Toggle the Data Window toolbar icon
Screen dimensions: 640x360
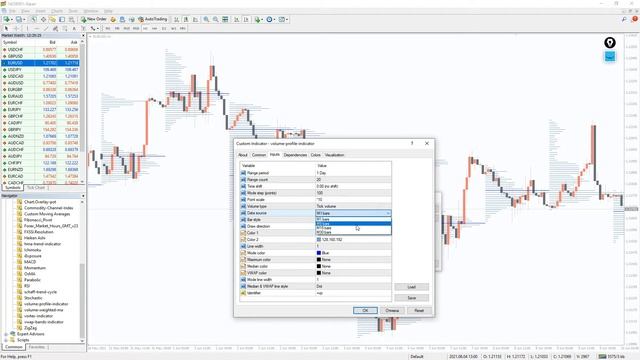click(x=43, y=19)
